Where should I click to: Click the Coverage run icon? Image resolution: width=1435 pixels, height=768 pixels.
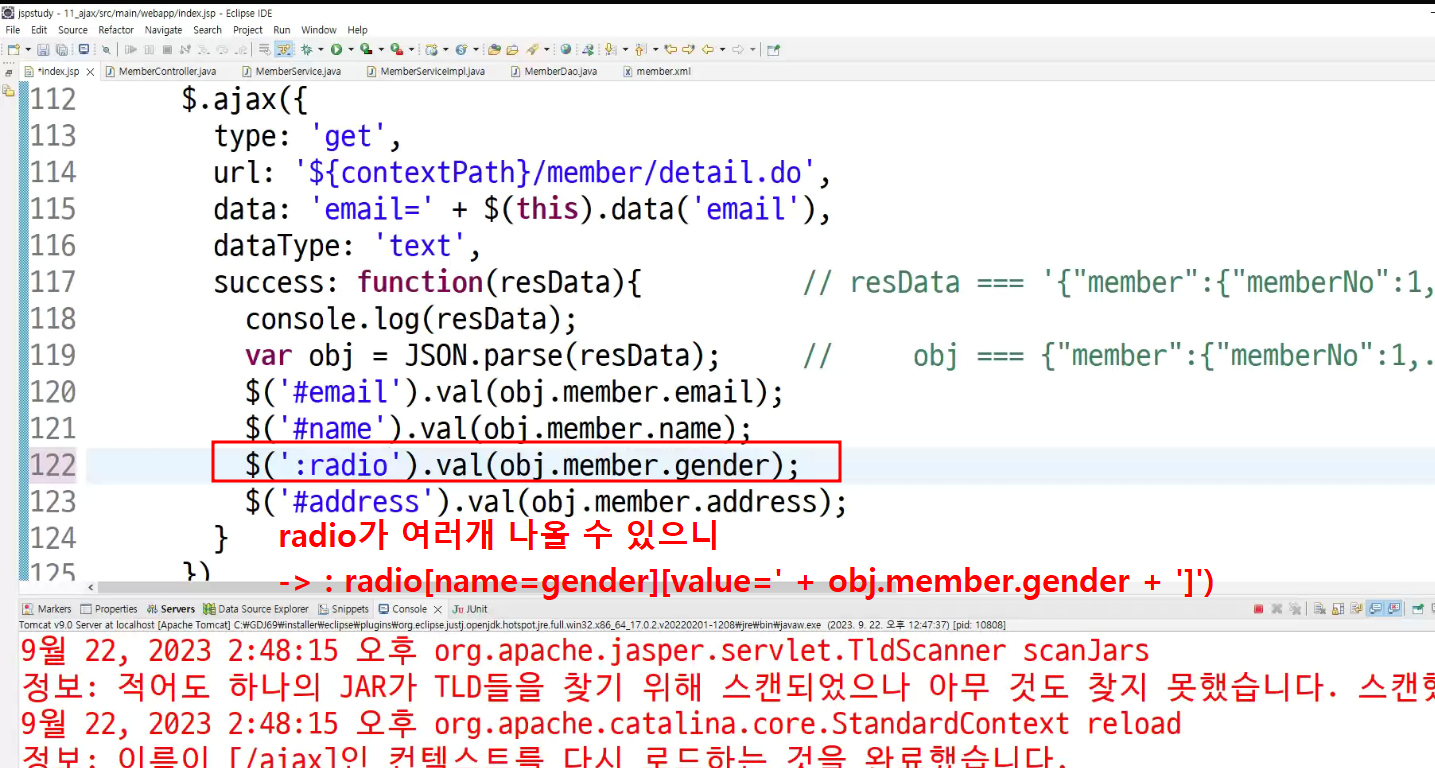366,49
